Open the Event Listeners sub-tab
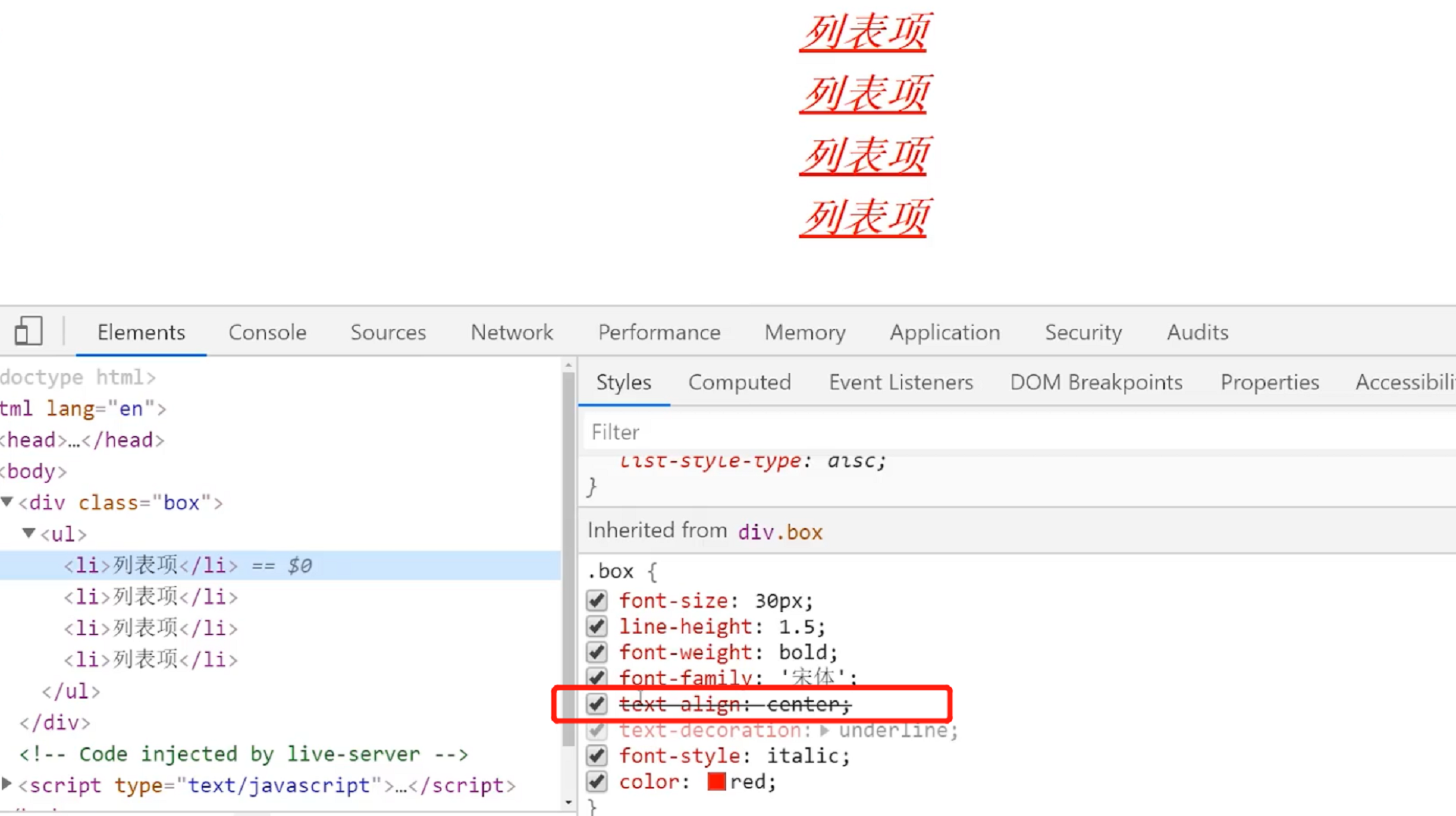Screen dimensions: 1456x816 (900, 382)
